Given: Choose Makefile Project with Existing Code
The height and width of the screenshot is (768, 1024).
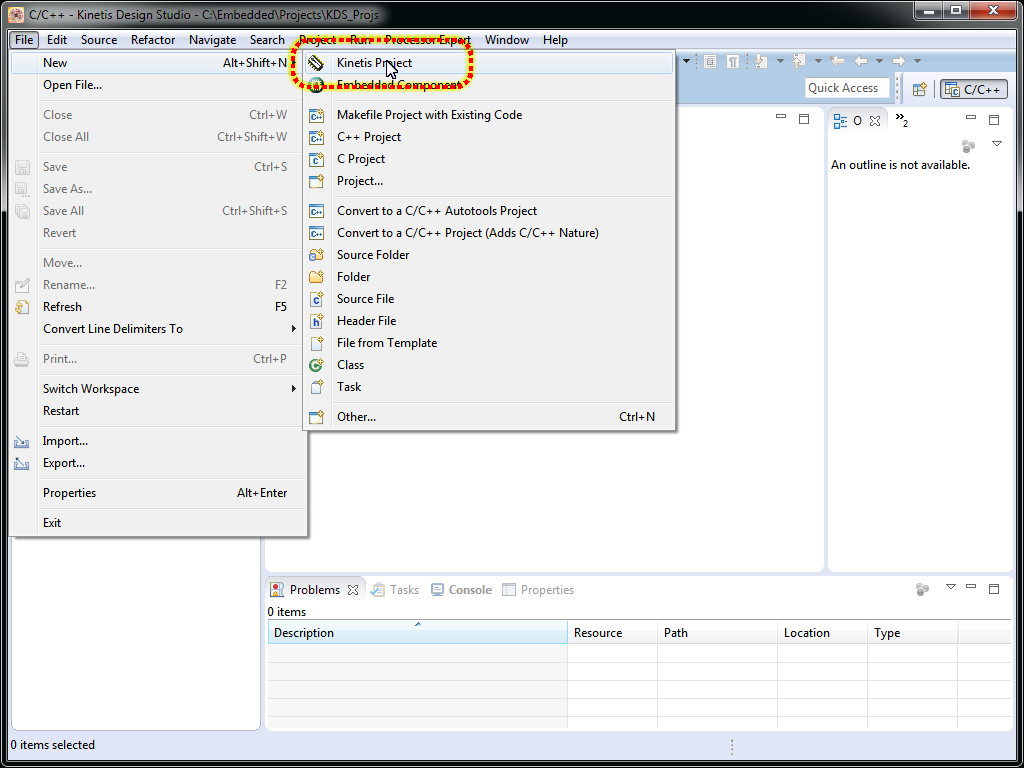Looking at the screenshot, I should (x=488, y=115).
